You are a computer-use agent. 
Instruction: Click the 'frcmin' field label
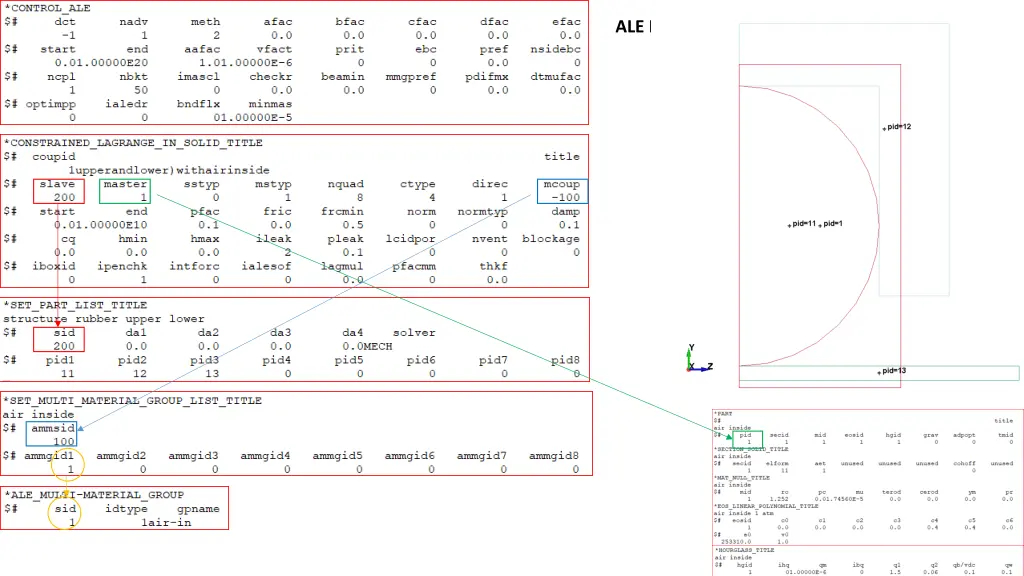pos(342,211)
